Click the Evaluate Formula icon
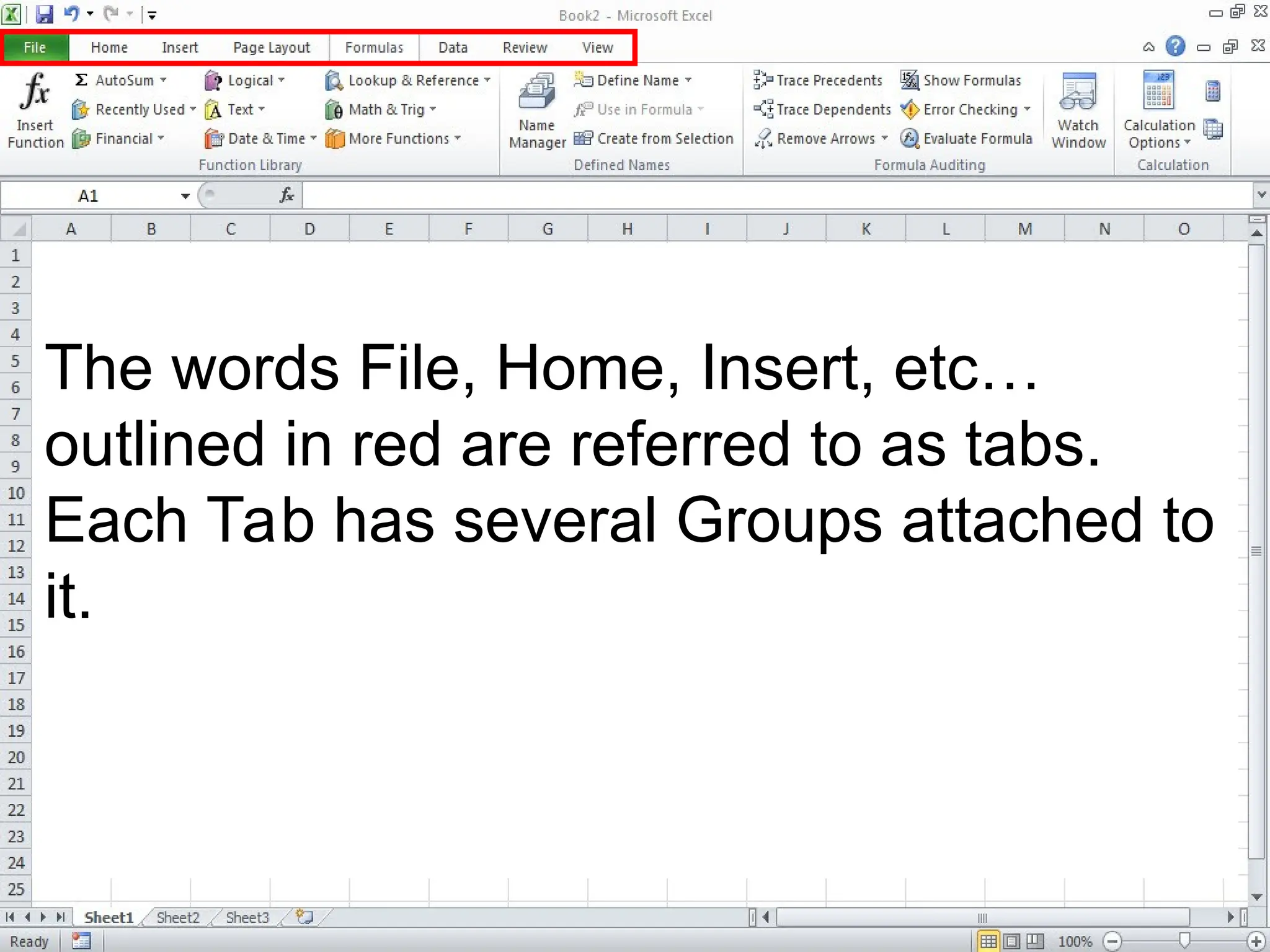1270x952 pixels. coord(909,139)
